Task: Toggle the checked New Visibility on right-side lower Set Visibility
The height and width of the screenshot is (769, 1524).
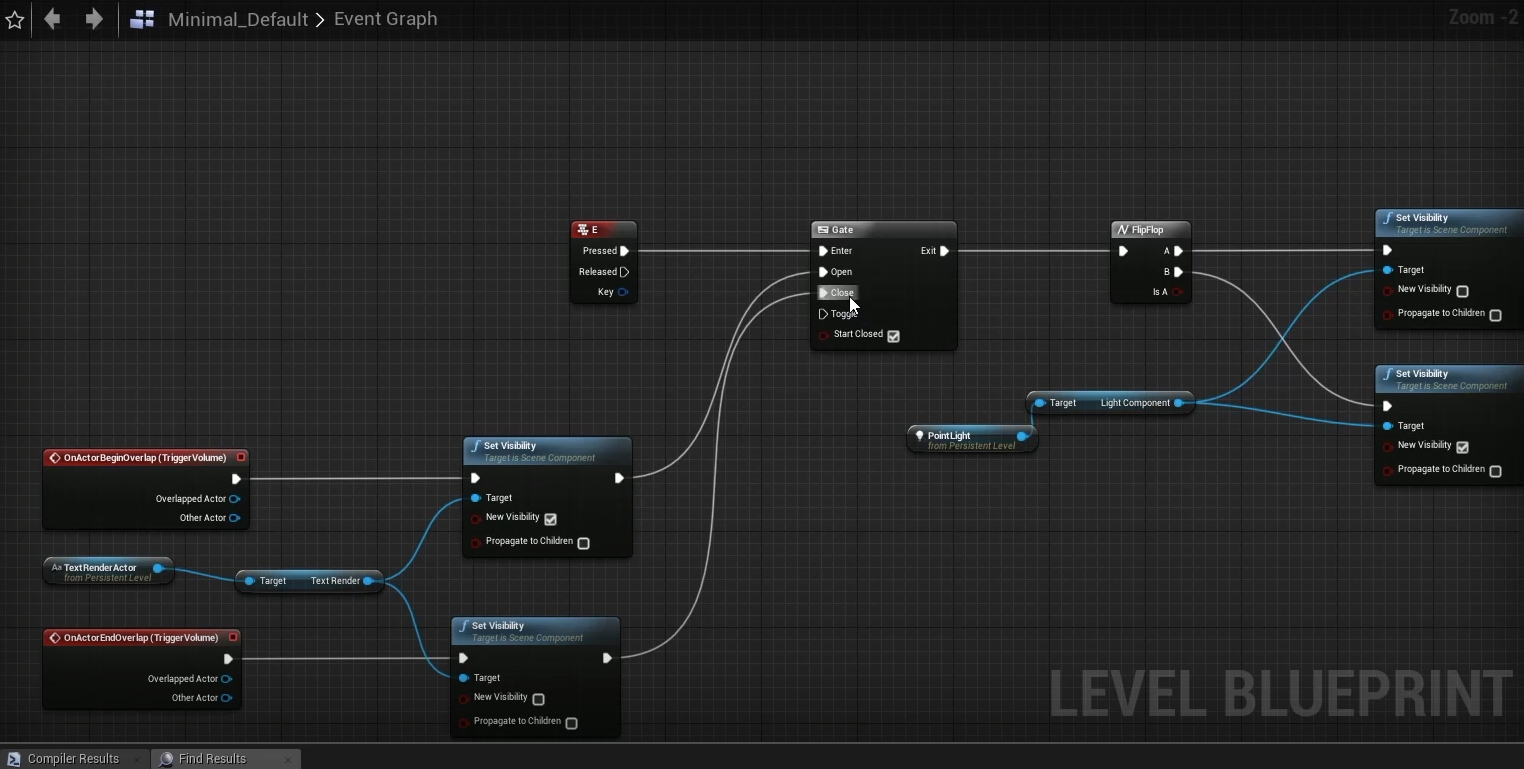Action: 1463,447
